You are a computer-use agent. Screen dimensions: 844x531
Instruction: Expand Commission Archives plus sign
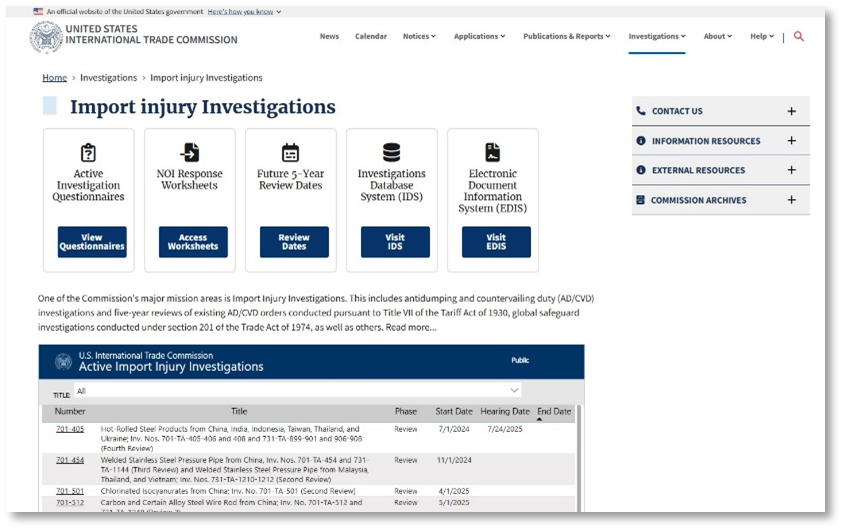point(791,200)
